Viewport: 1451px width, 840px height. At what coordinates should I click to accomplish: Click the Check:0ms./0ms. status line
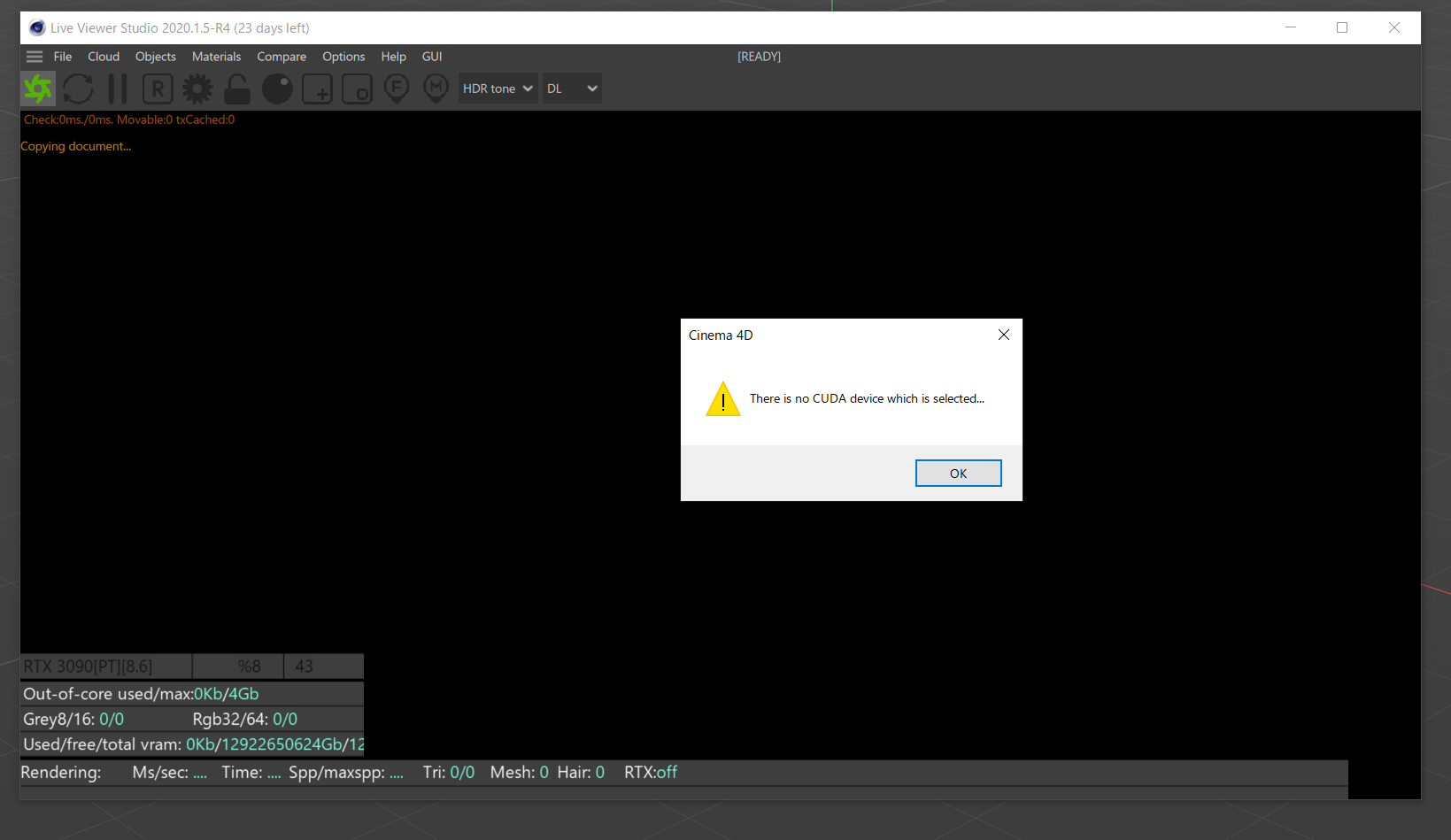pos(129,119)
